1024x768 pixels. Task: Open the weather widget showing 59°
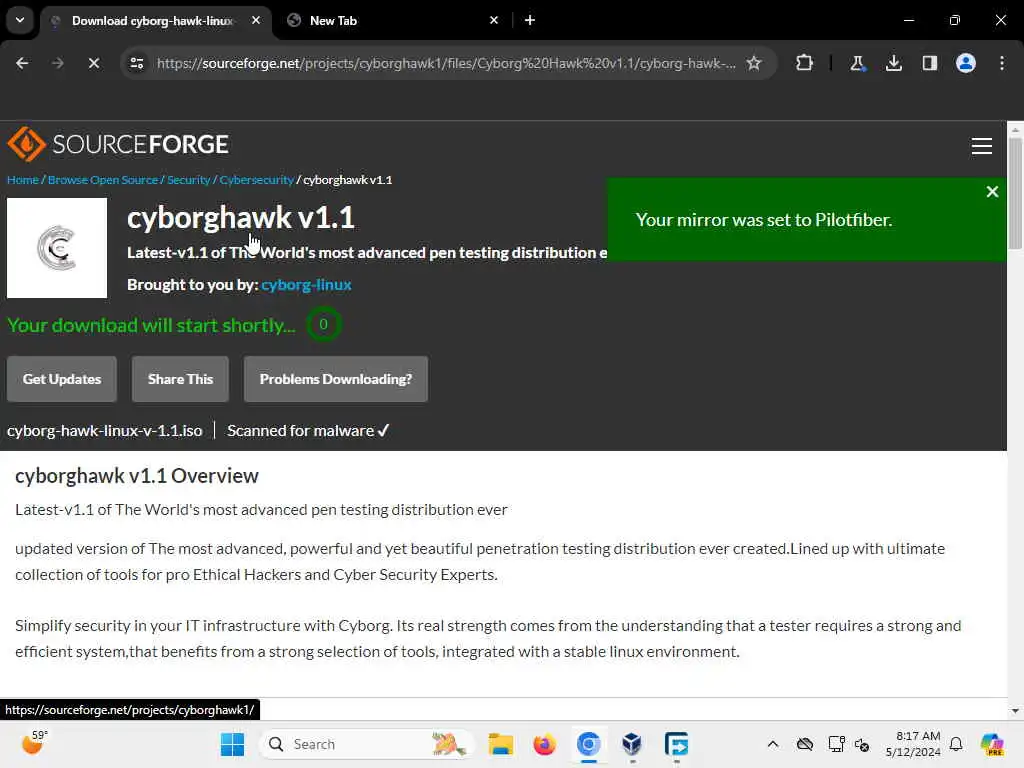pyautogui.click(x=34, y=743)
